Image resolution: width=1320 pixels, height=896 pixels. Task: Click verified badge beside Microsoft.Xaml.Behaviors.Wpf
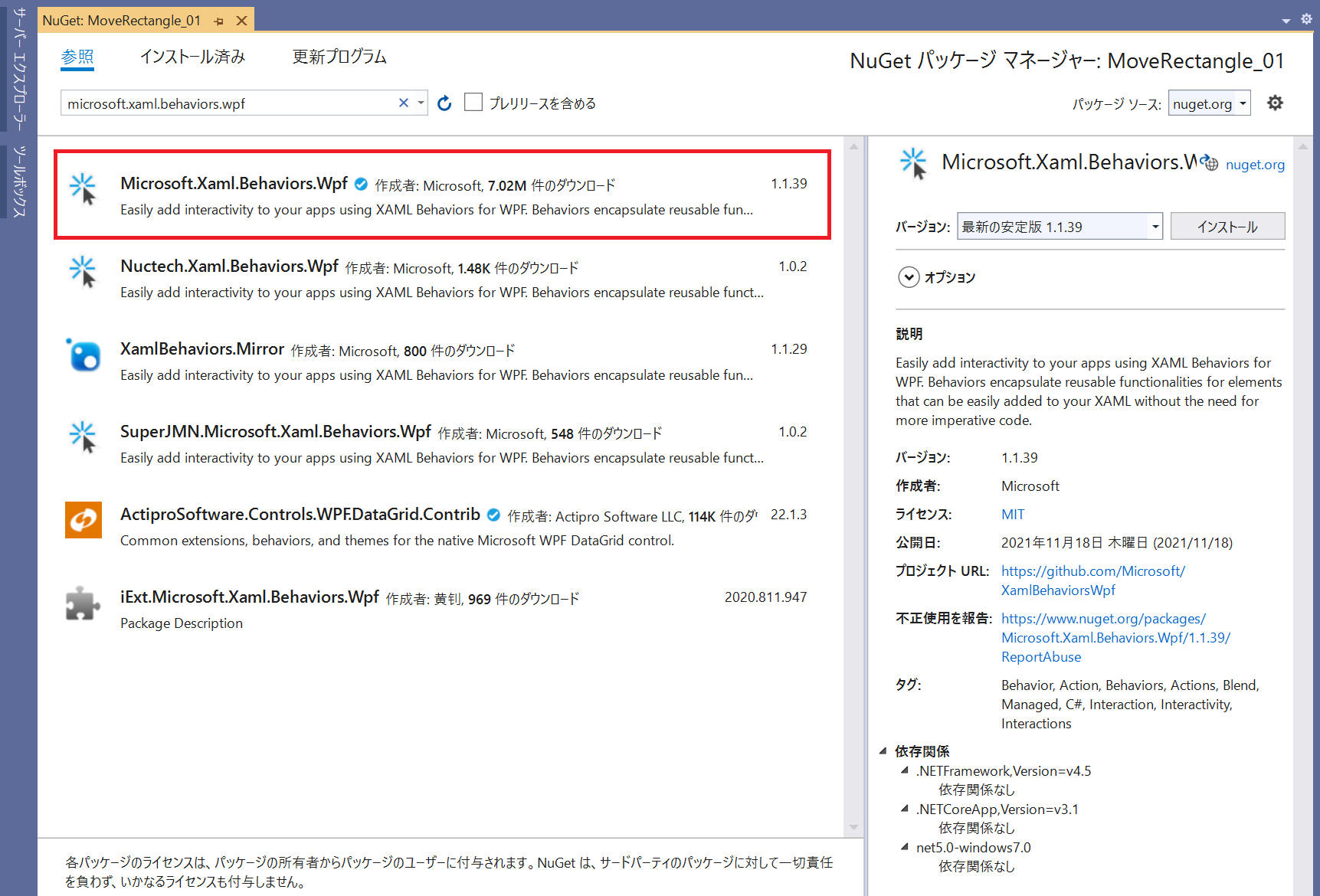click(x=362, y=184)
